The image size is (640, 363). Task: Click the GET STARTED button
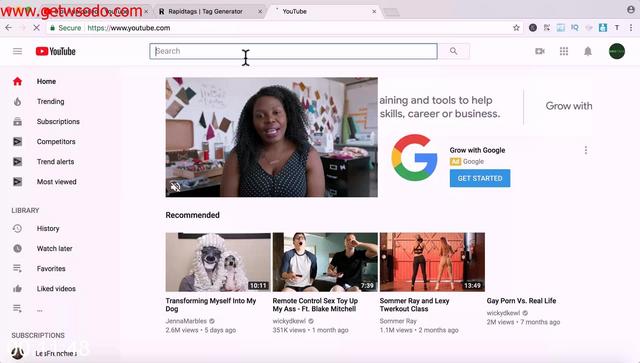click(x=480, y=178)
